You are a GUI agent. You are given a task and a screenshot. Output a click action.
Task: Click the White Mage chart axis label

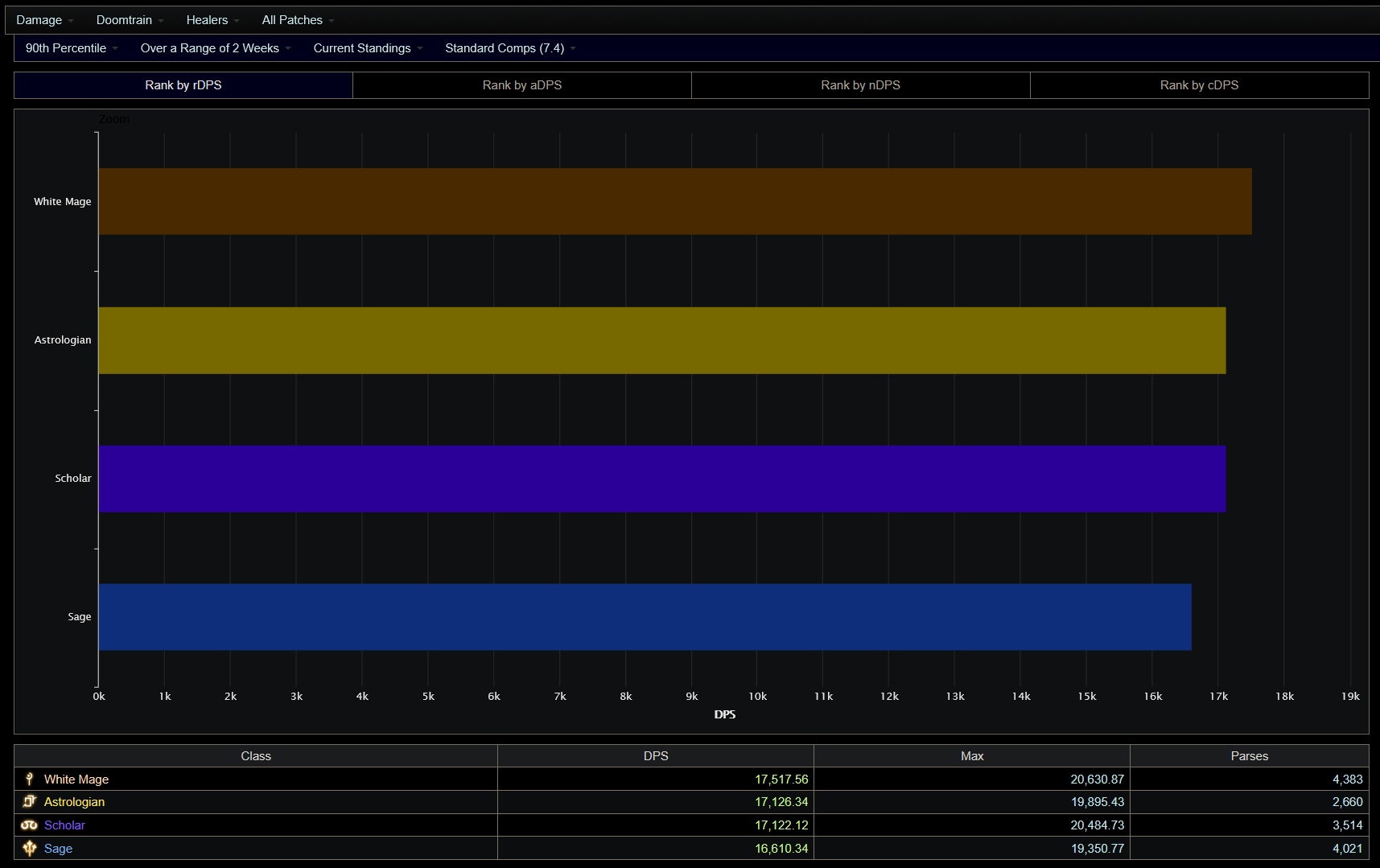tap(63, 201)
